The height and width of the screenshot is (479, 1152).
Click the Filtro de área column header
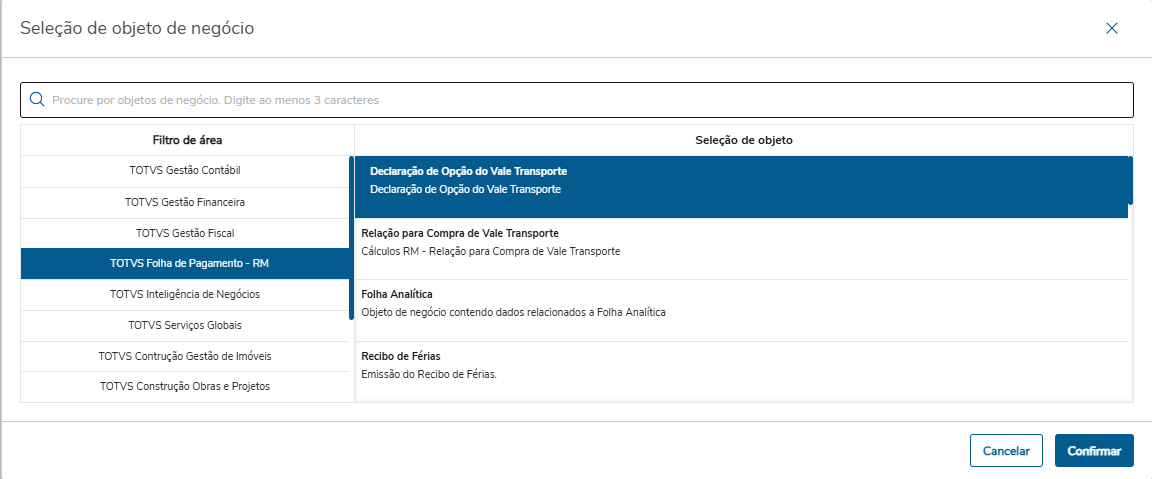pos(187,140)
